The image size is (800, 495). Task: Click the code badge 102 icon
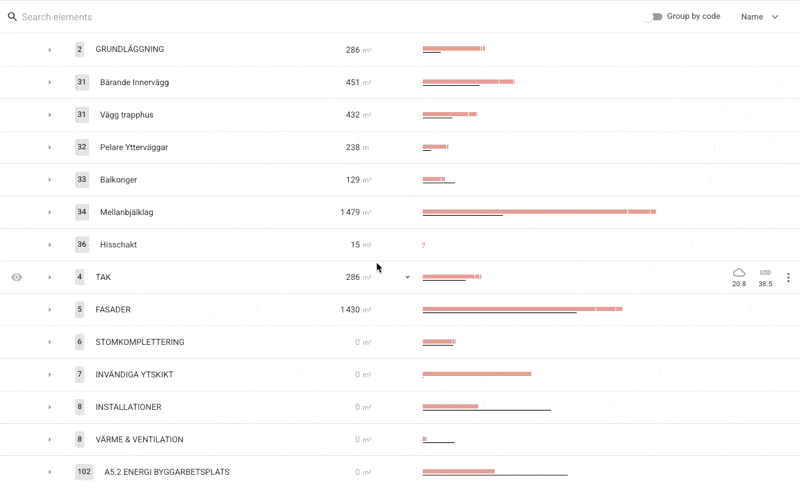(x=84, y=472)
